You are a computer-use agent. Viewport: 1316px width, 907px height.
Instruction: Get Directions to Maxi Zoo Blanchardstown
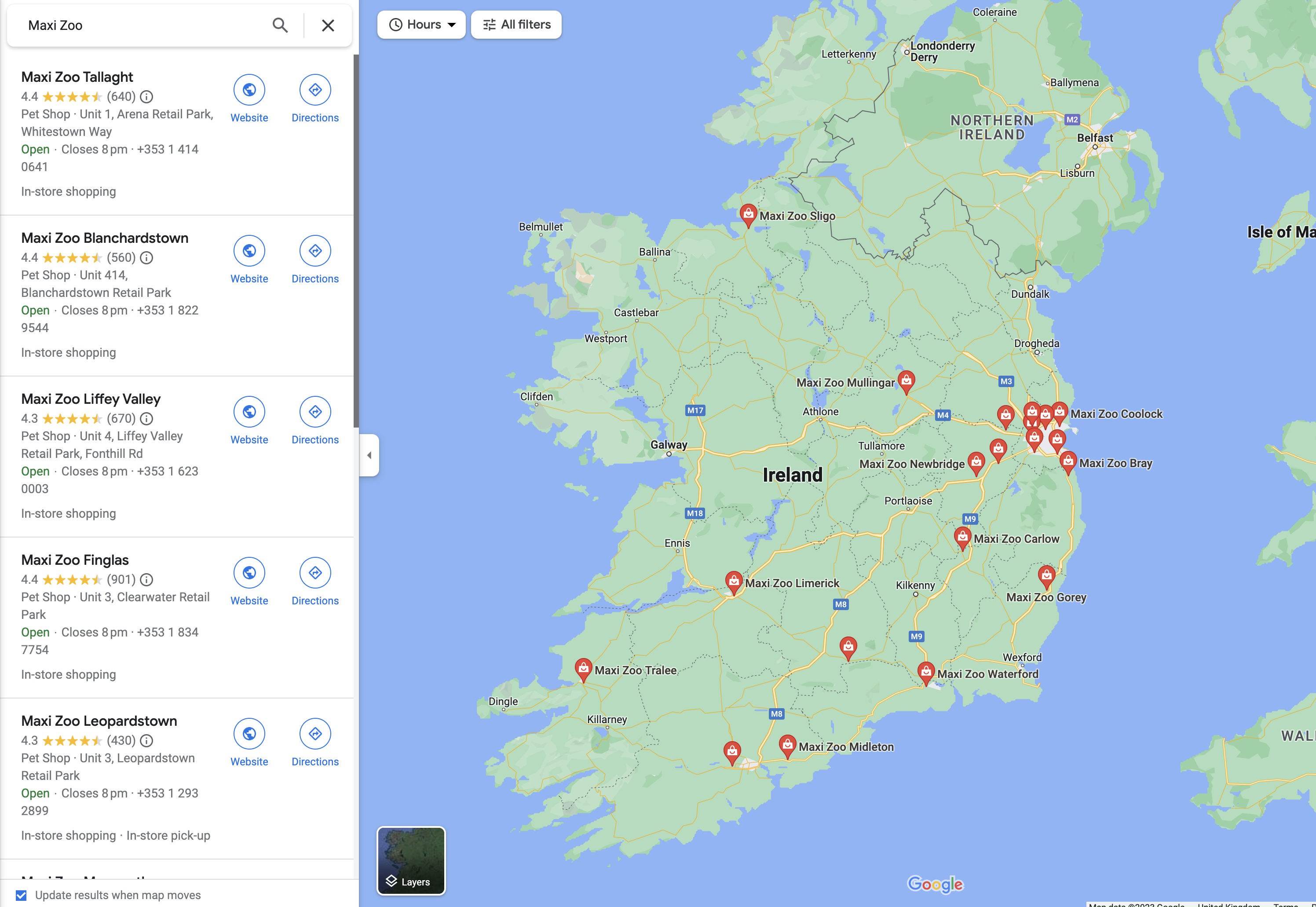[315, 251]
